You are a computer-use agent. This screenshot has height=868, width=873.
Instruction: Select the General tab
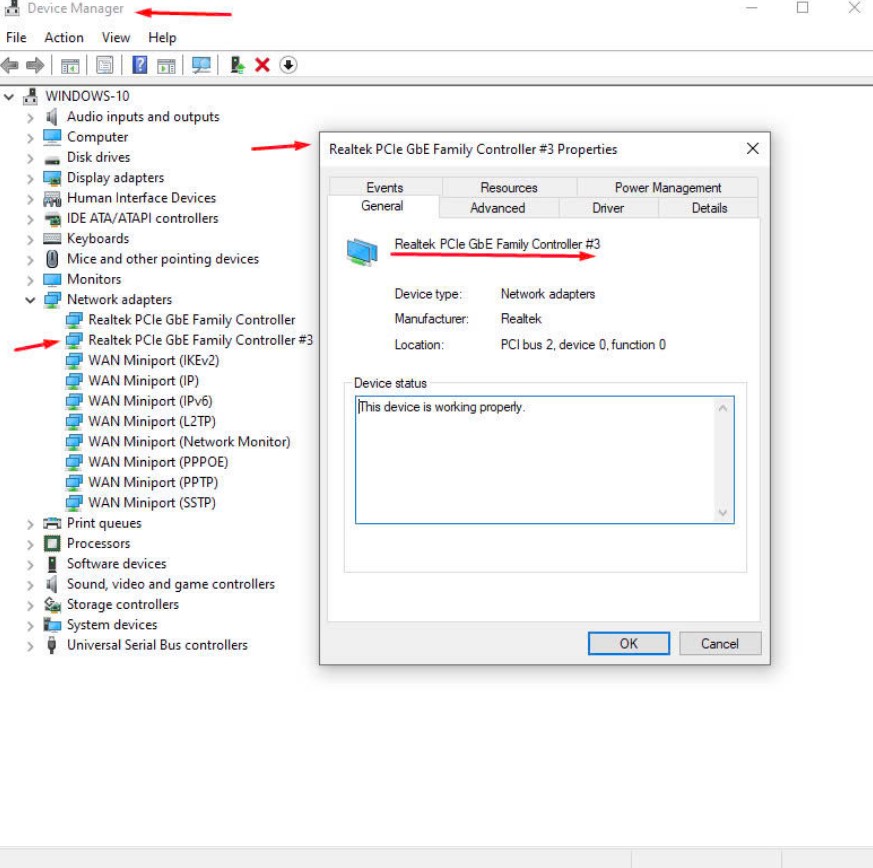point(382,206)
